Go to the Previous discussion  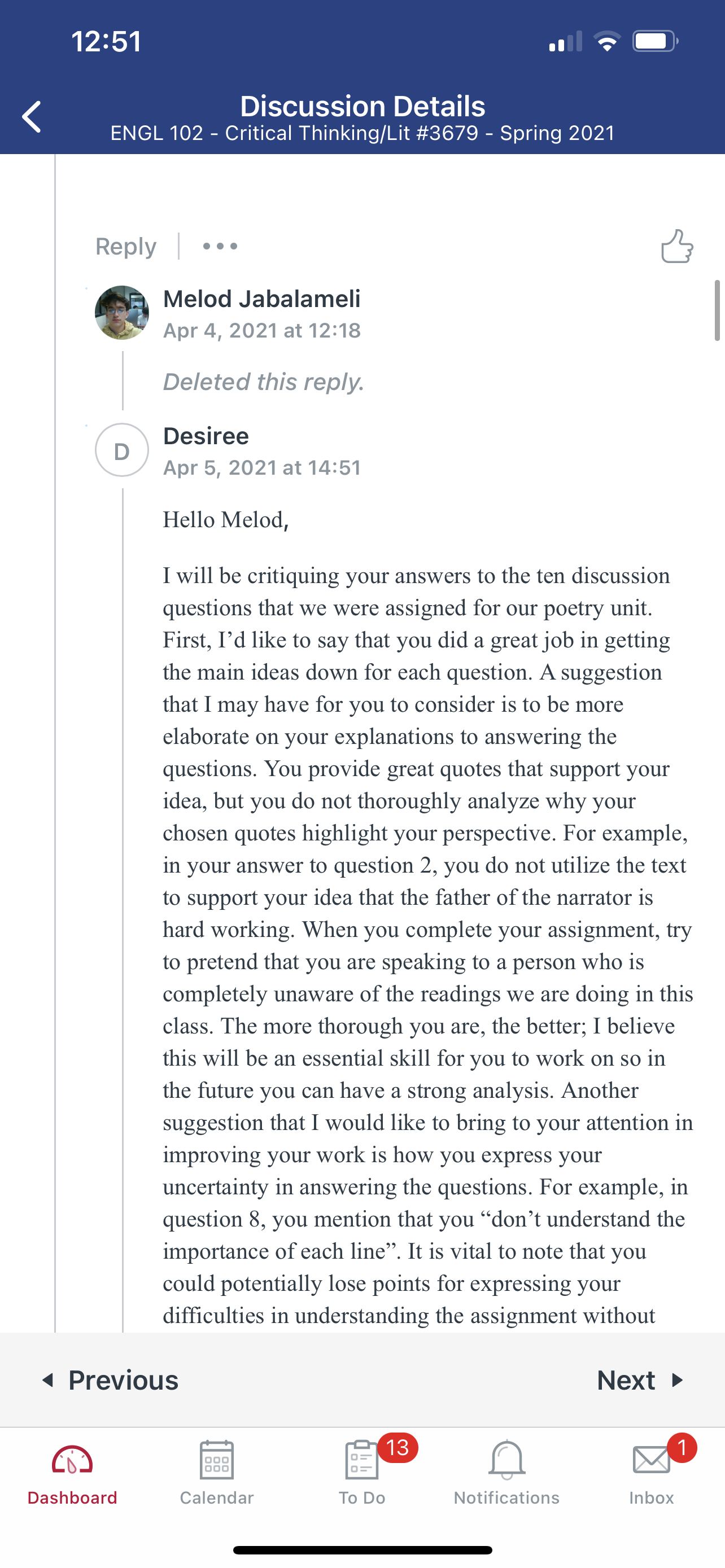110,1380
